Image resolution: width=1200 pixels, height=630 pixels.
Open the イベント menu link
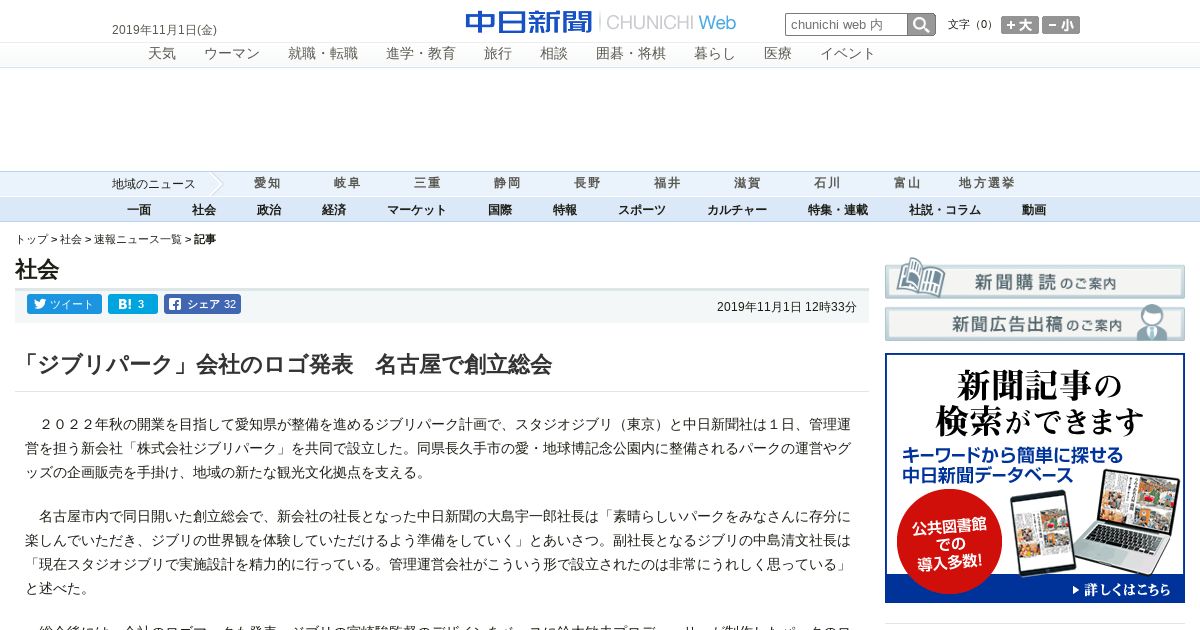click(848, 54)
